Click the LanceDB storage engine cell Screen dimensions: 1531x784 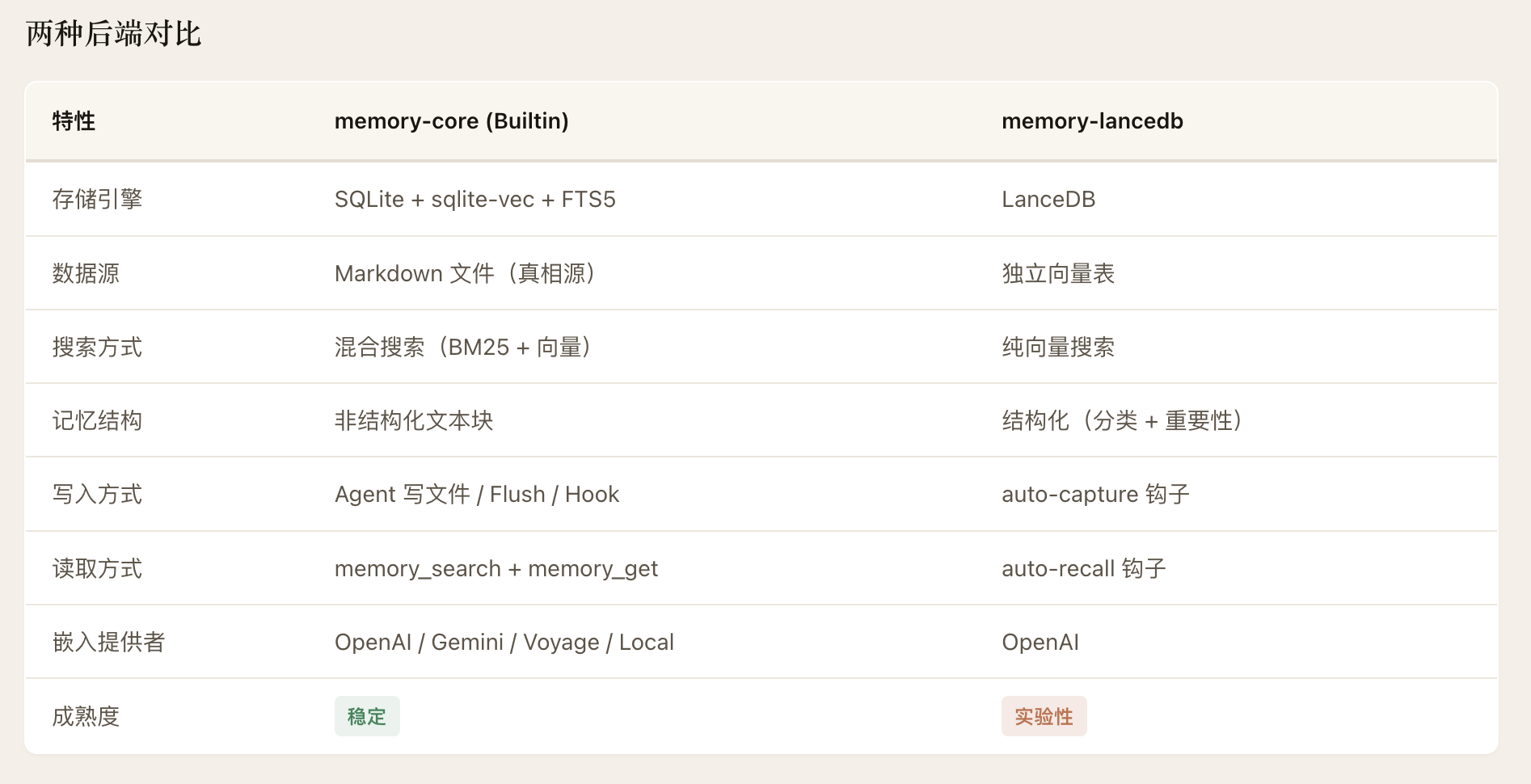click(1048, 200)
